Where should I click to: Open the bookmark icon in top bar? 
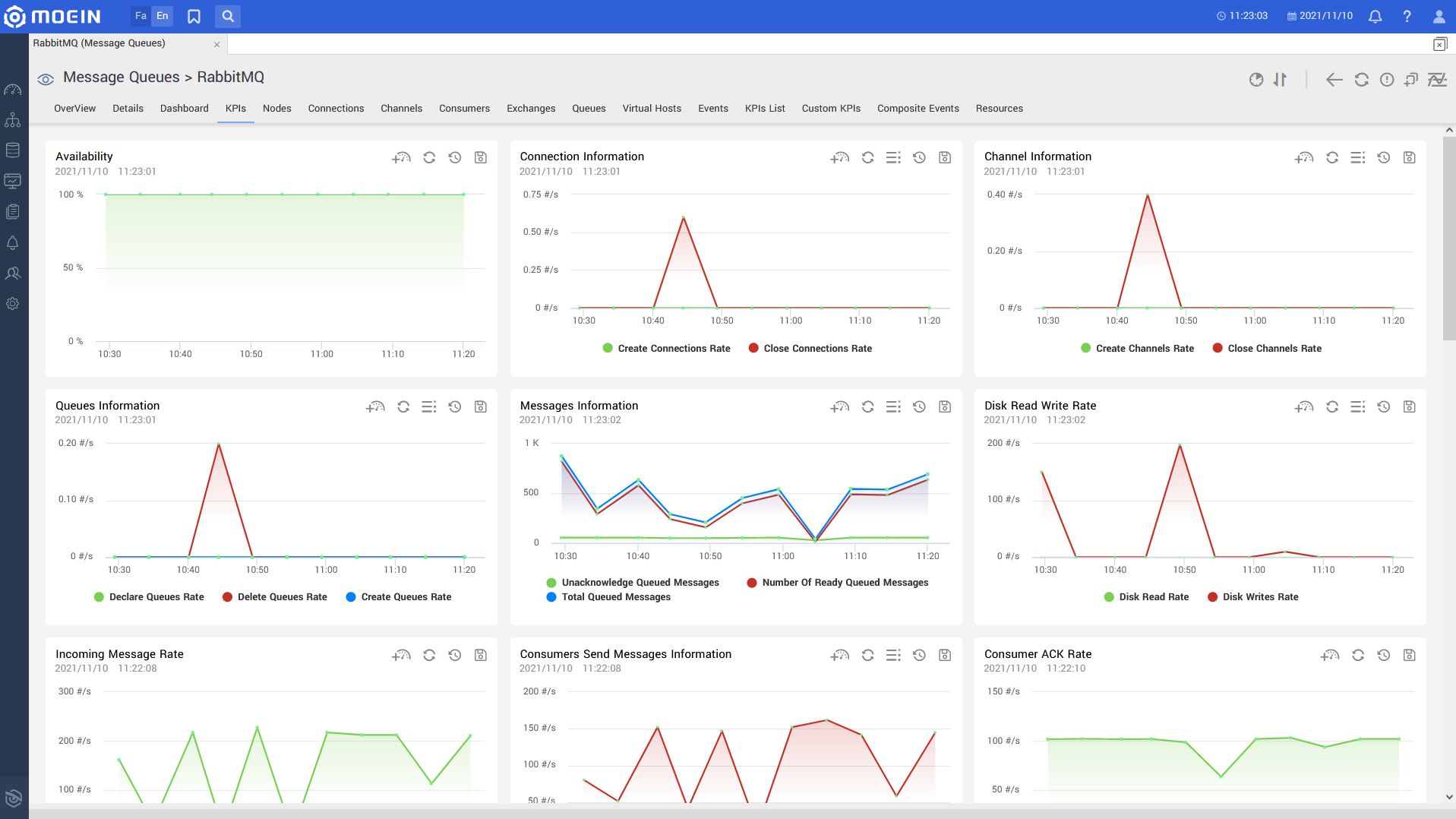coord(194,16)
